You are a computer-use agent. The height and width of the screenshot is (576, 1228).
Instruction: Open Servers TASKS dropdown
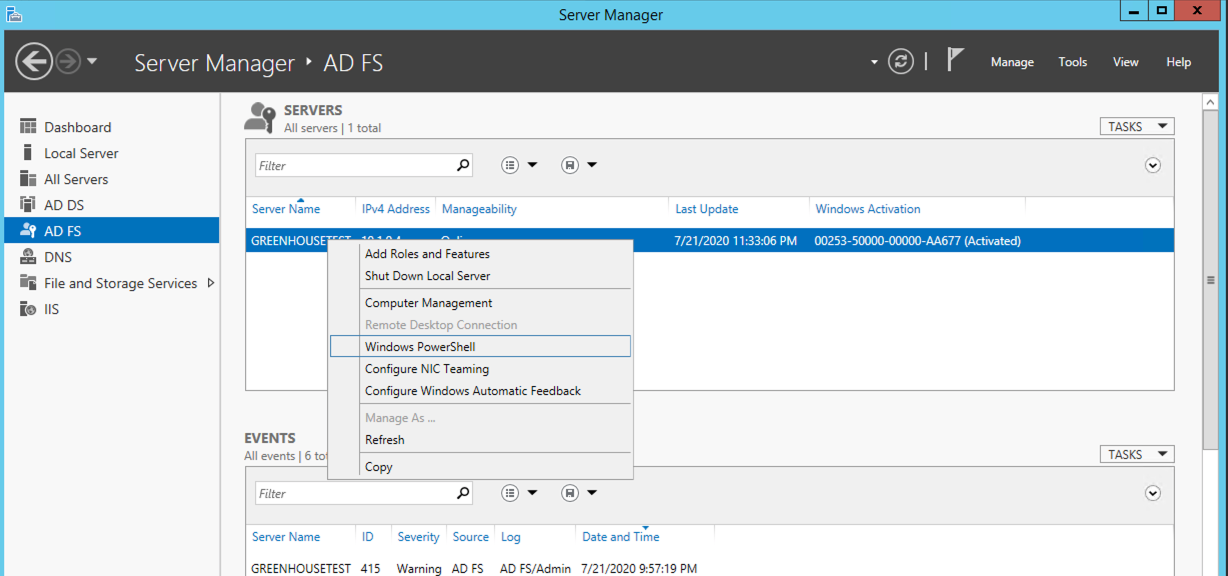(1136, 127)
